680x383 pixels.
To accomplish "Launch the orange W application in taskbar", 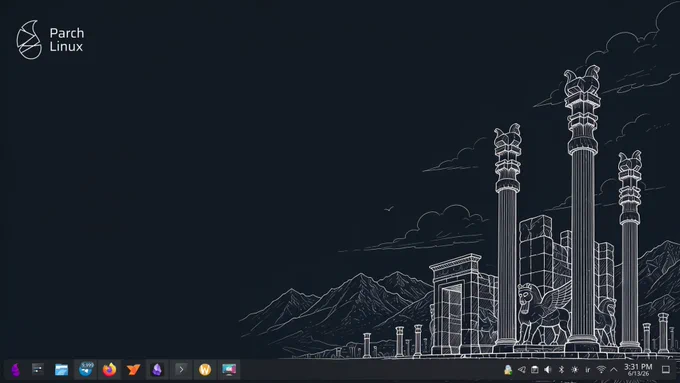I will click(205, 370).
